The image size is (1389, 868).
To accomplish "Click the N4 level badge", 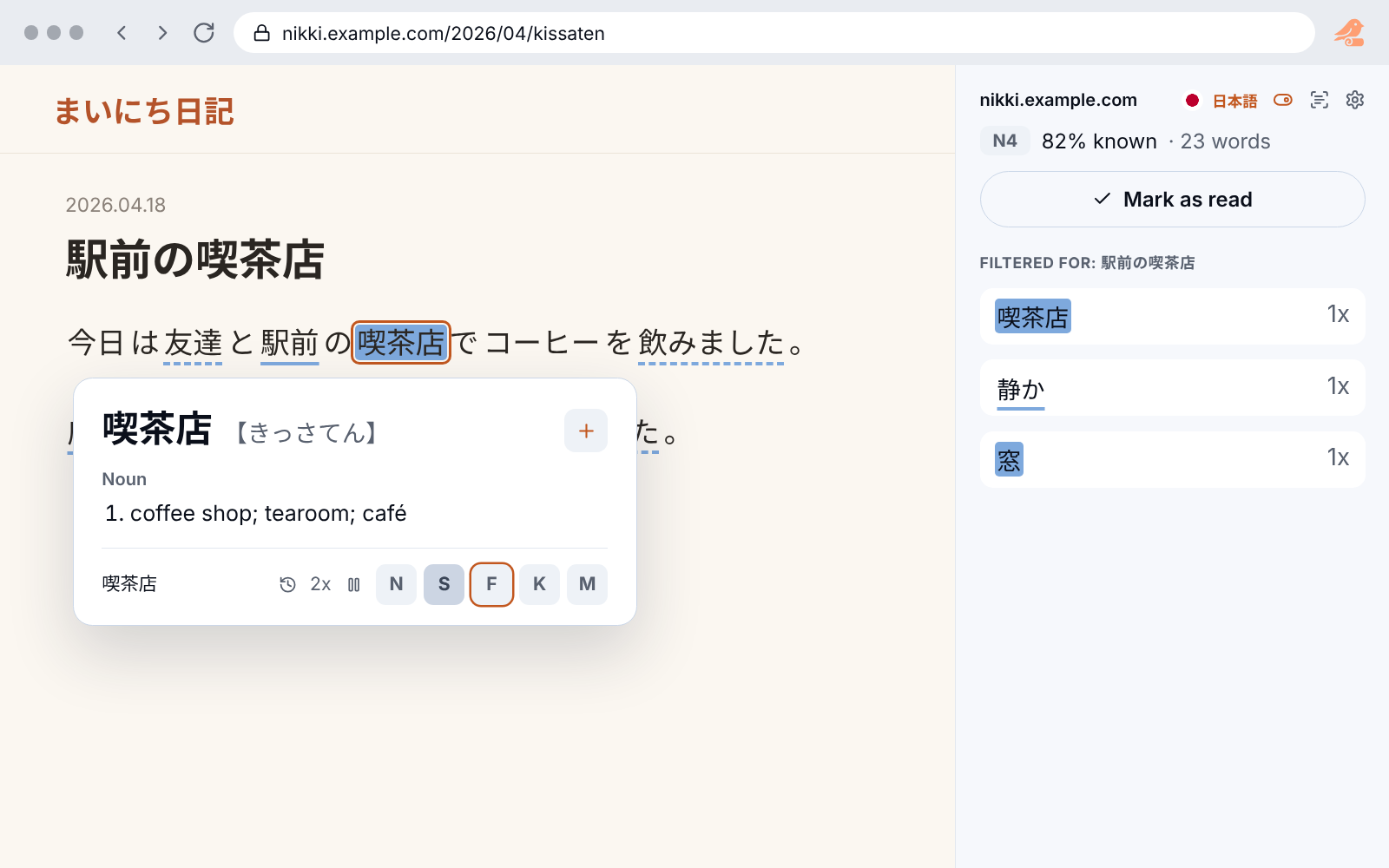I will (1004, 141).
